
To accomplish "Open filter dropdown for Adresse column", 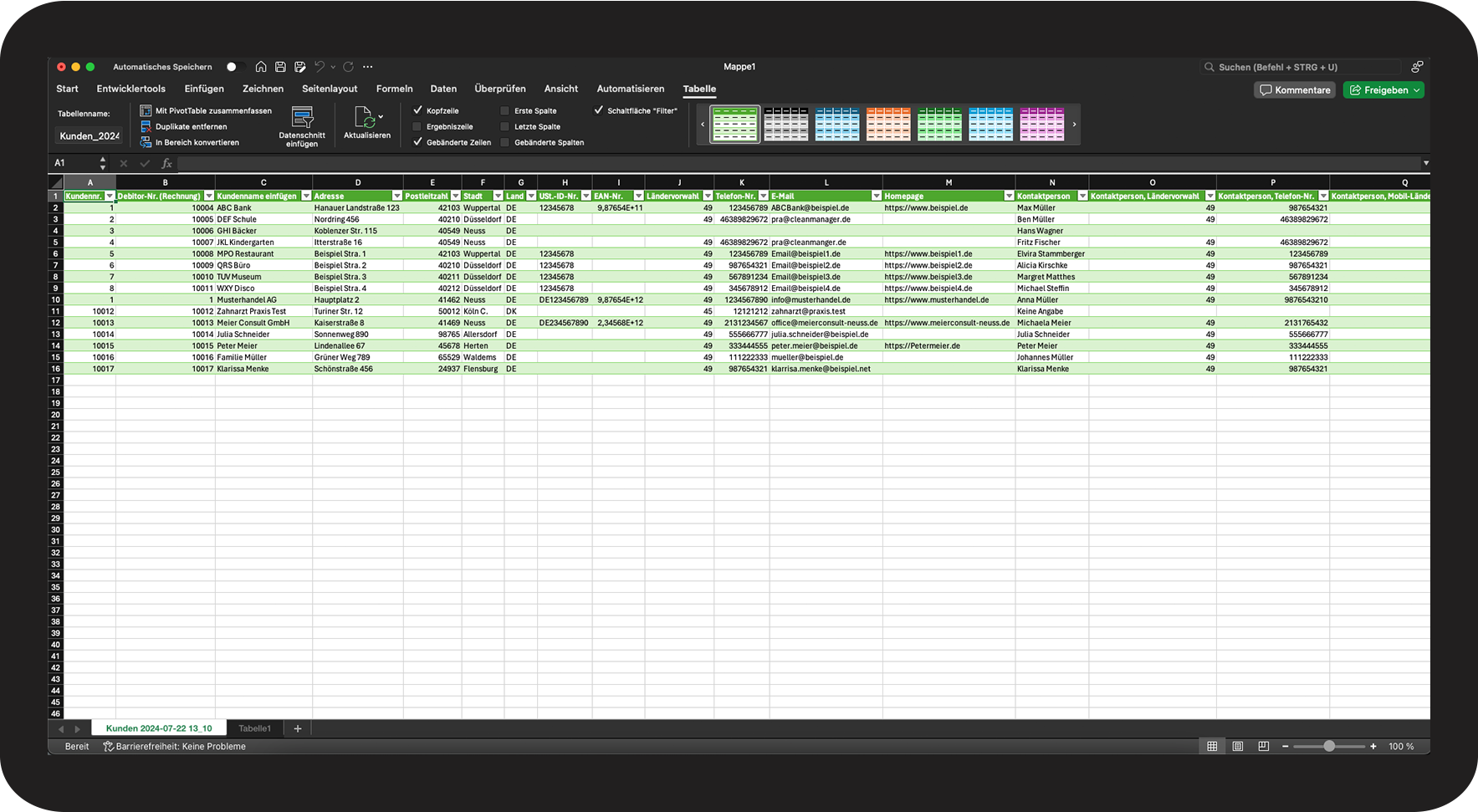I will [x=397, y=196].
